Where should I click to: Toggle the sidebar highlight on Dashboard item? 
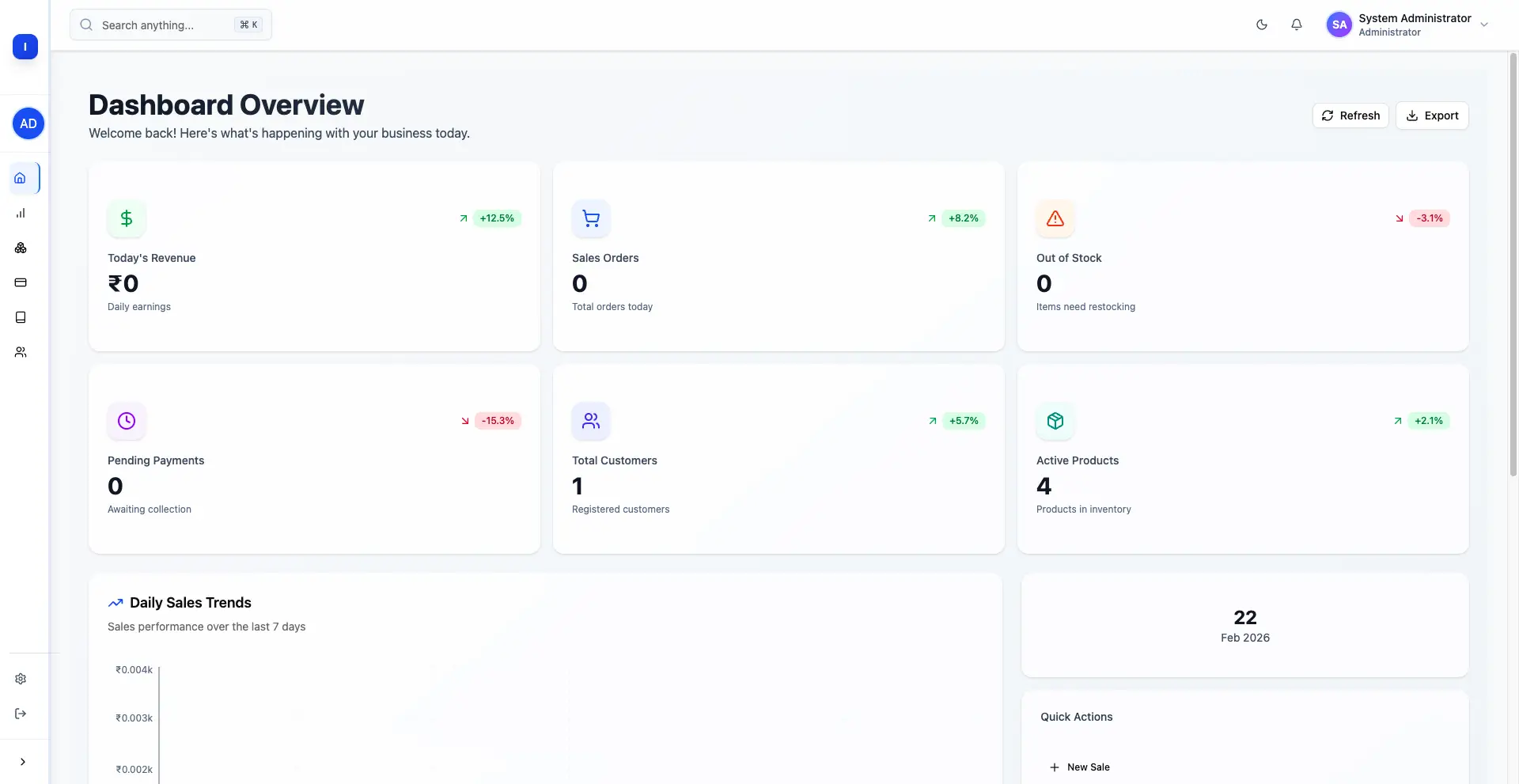21,178
